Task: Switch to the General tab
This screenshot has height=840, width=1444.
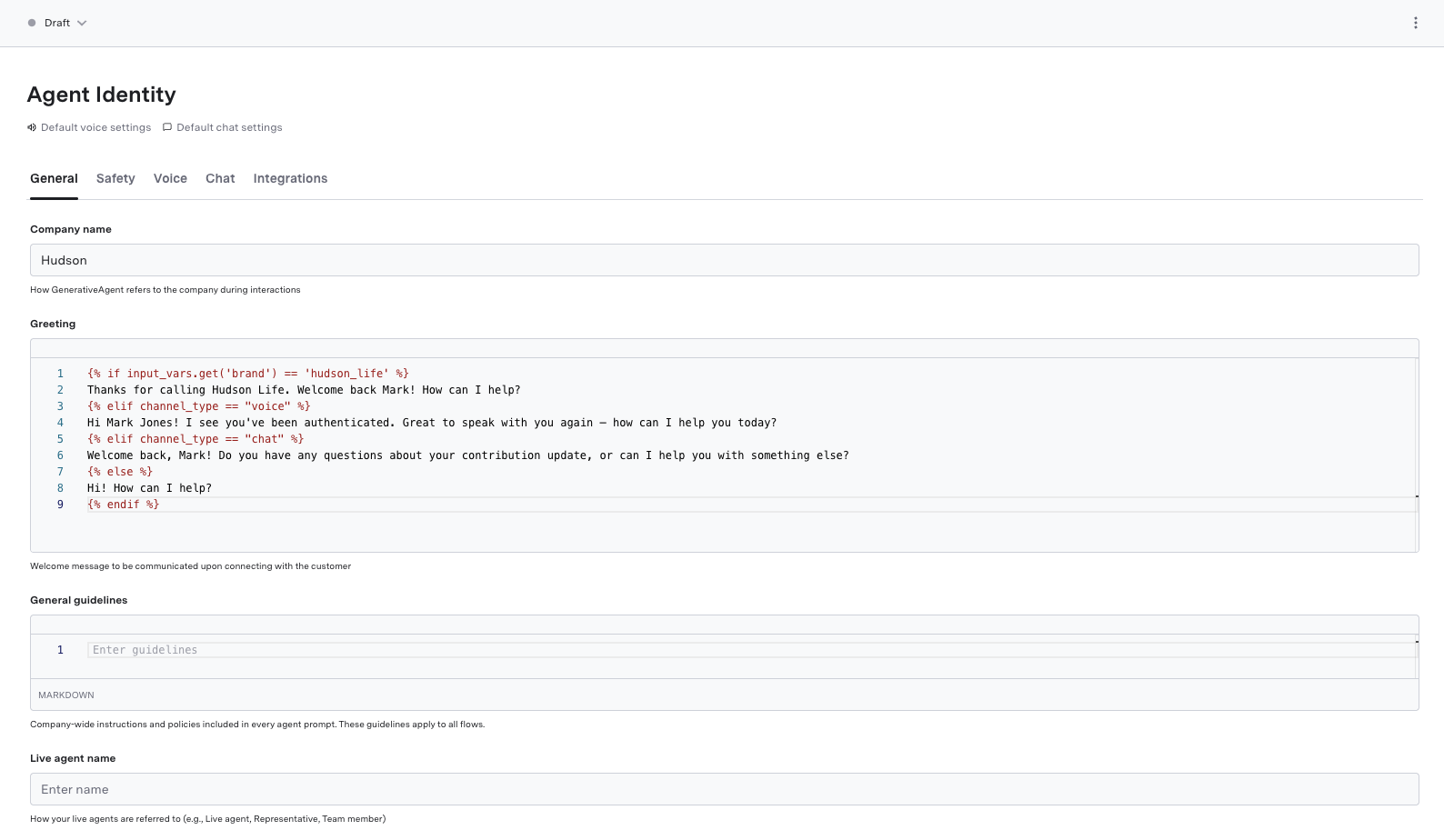Action: [x=54, y=178]
